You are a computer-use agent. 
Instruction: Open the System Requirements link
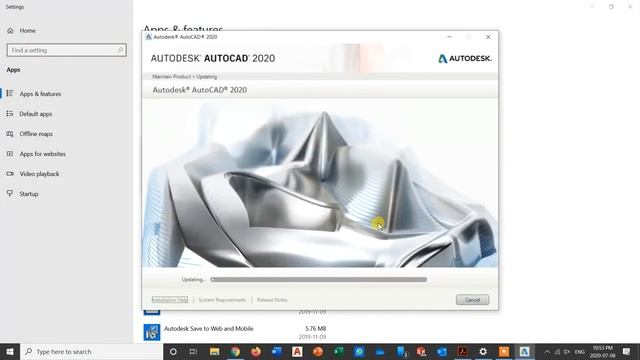coord(222,300)
